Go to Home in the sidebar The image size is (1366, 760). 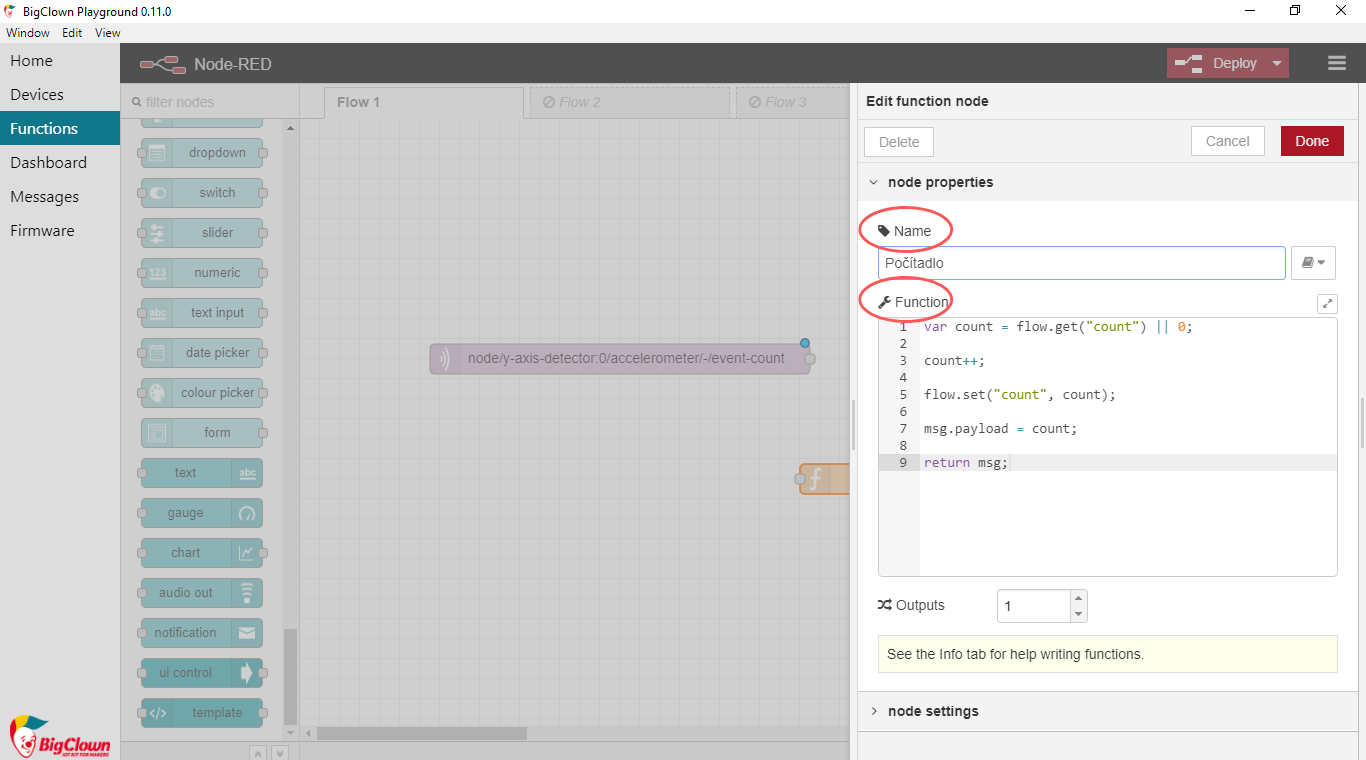pos(60,61)
